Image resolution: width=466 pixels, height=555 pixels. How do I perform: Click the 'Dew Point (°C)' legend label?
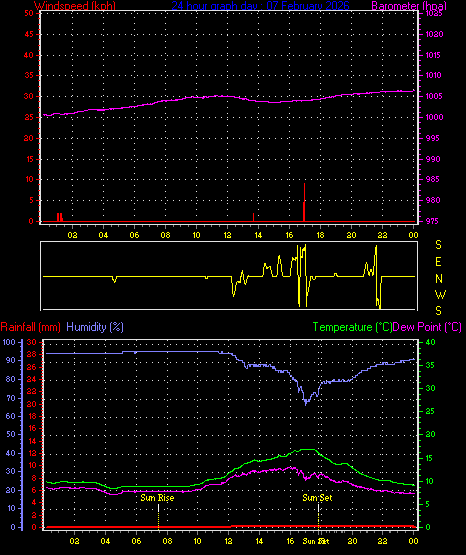[427, 327]
